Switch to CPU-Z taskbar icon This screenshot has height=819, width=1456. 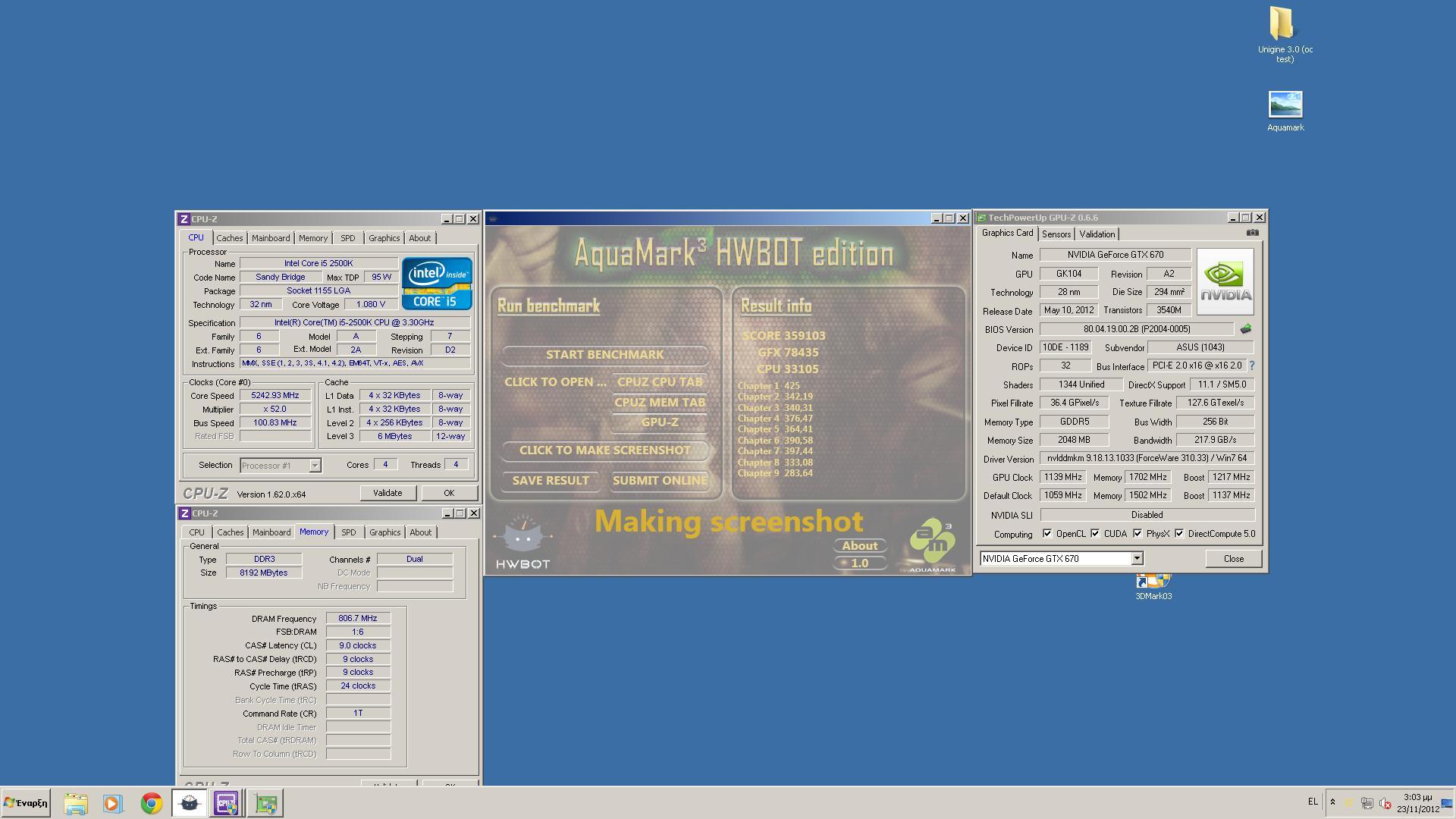227,803
